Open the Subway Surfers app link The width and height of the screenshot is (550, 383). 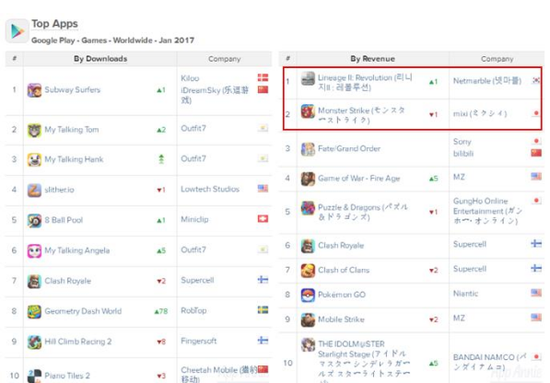tap(72, 90)
